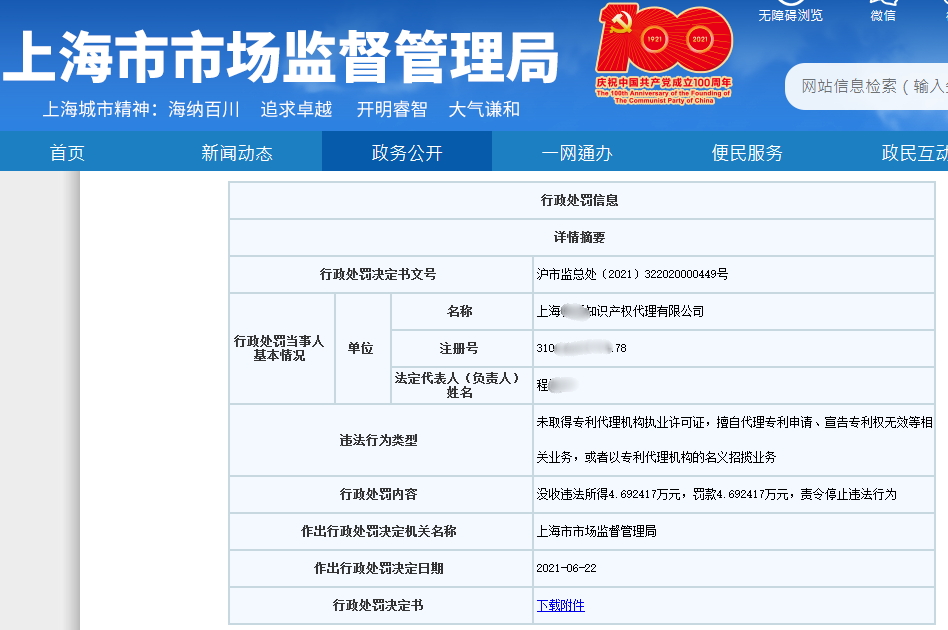Click the 下载附件 download link
The height and width of the screenshot is (630, 948).
[560, 605]
